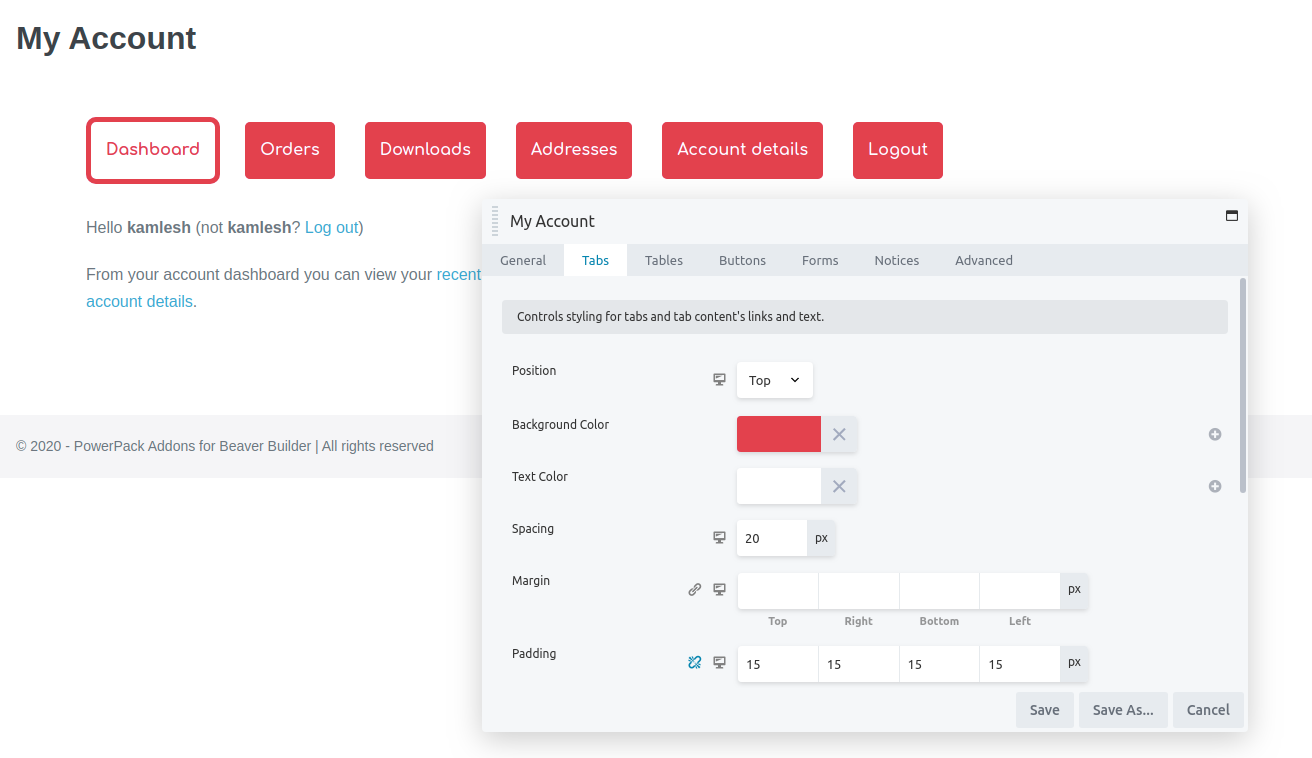Switch to the Advanced tab
Screen dimensions: 1312x758
pos(983,260)
